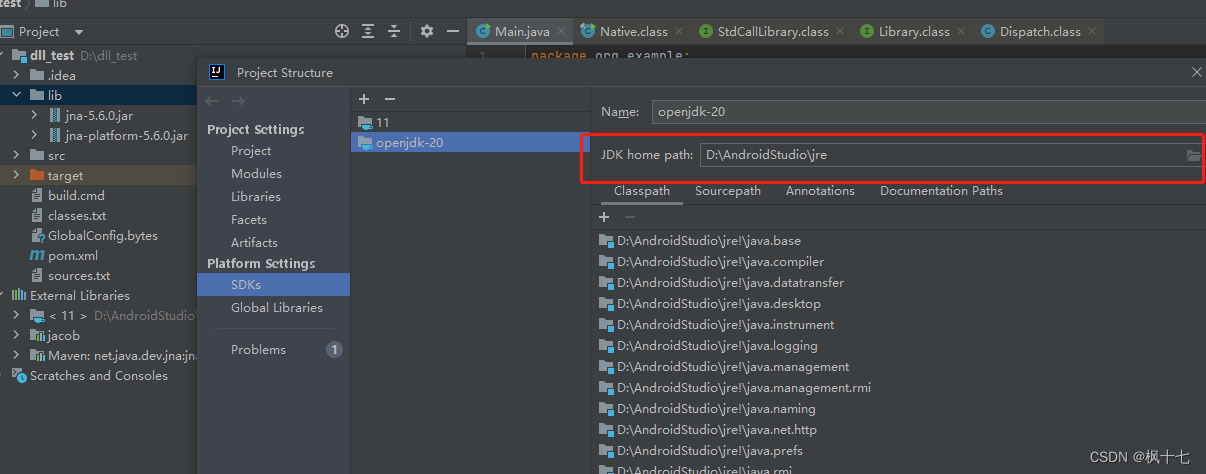
Task: Expand Scratches and Consoles
Action: [x=4, y=375]
